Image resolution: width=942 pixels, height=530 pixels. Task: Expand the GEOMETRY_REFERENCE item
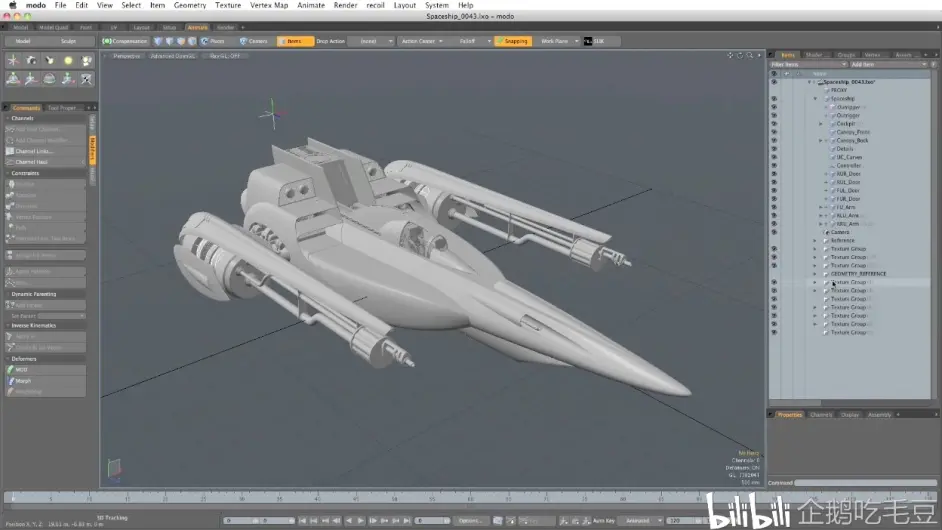coord(815,274)
